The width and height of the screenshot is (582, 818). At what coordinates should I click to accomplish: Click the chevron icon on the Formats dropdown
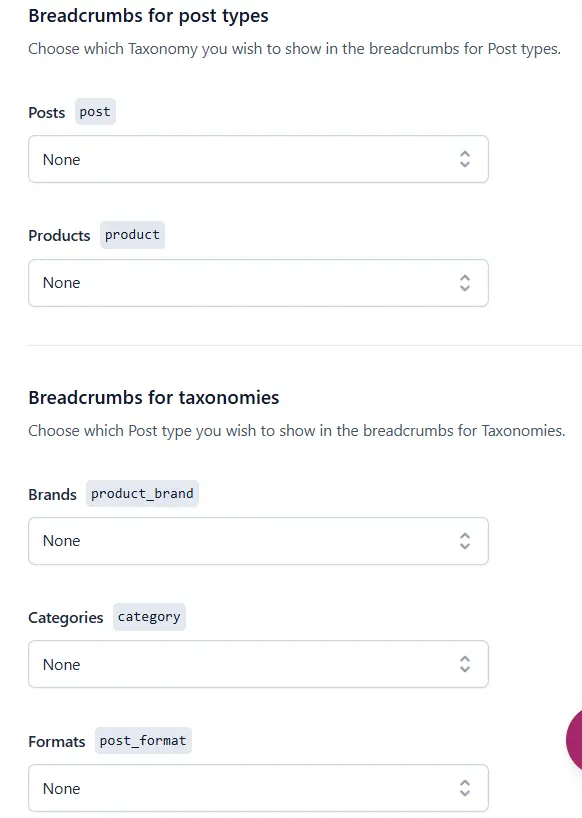tap(465, 788)
